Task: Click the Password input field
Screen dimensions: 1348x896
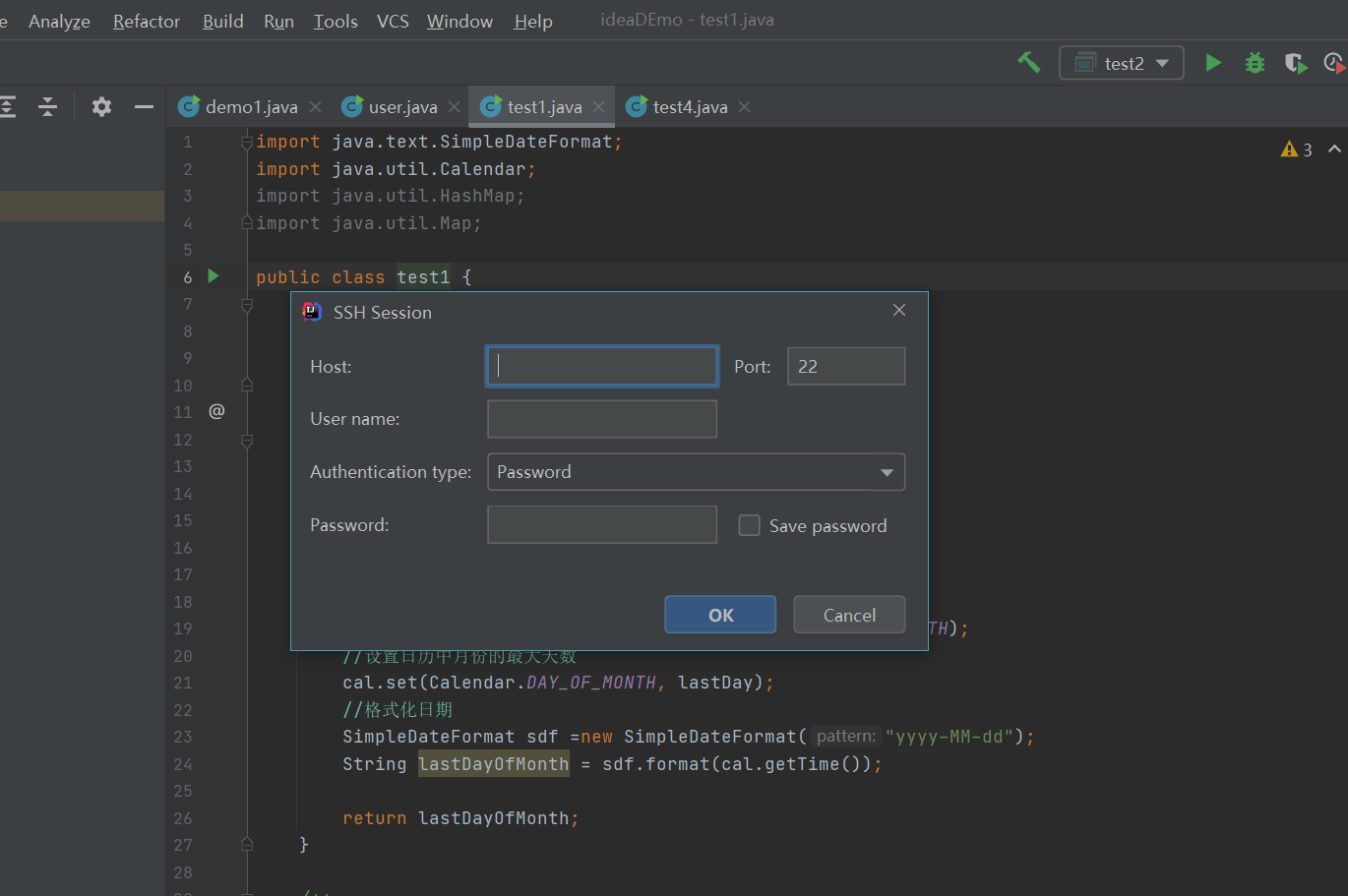Action: pyautogui.click(x=602, y=524)
